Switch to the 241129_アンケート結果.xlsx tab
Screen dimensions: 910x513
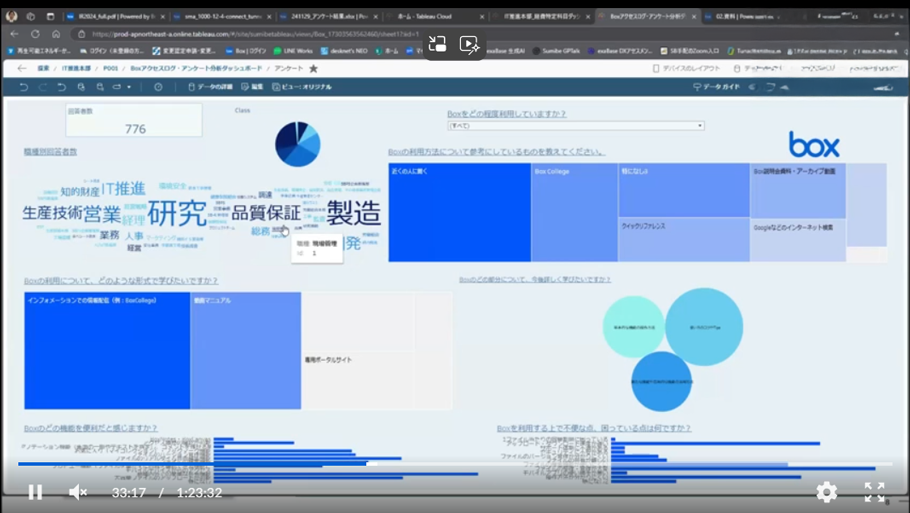pos(330,17)
